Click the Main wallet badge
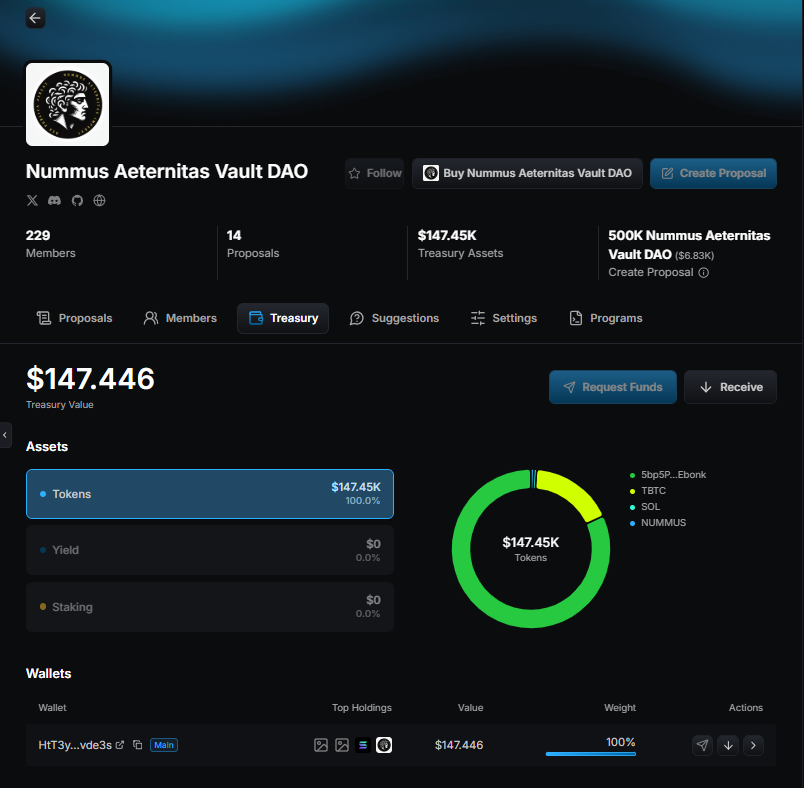 164,745
